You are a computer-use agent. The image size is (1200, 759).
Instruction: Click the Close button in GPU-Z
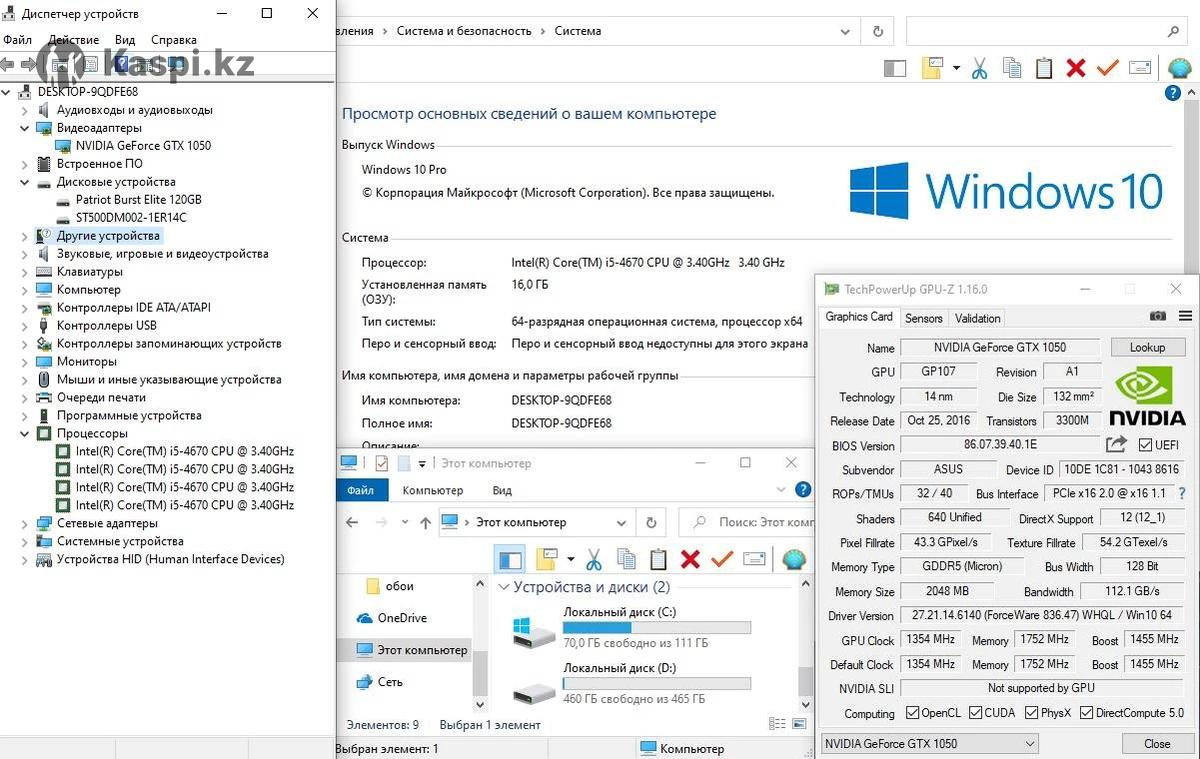(1158, 744)
